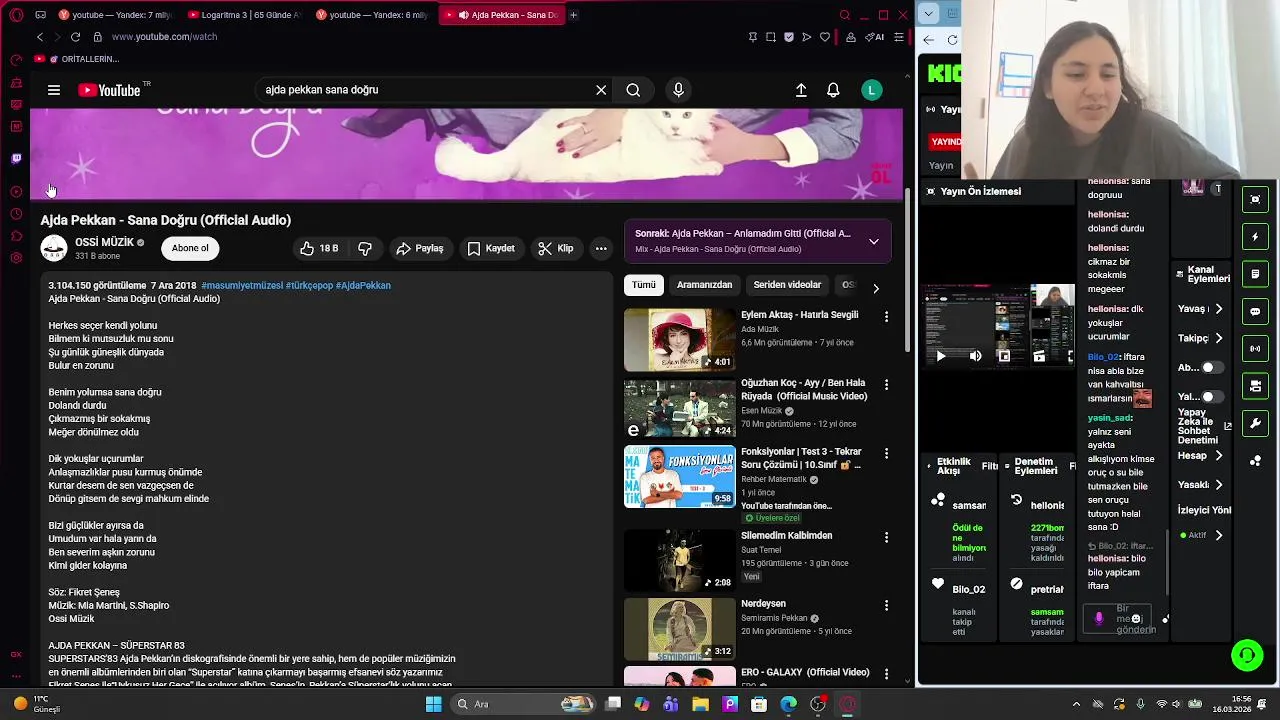The height and width of the screenshot is (720, 1280).
Task: Reload the page in the browser
Action: pos(75,37)
